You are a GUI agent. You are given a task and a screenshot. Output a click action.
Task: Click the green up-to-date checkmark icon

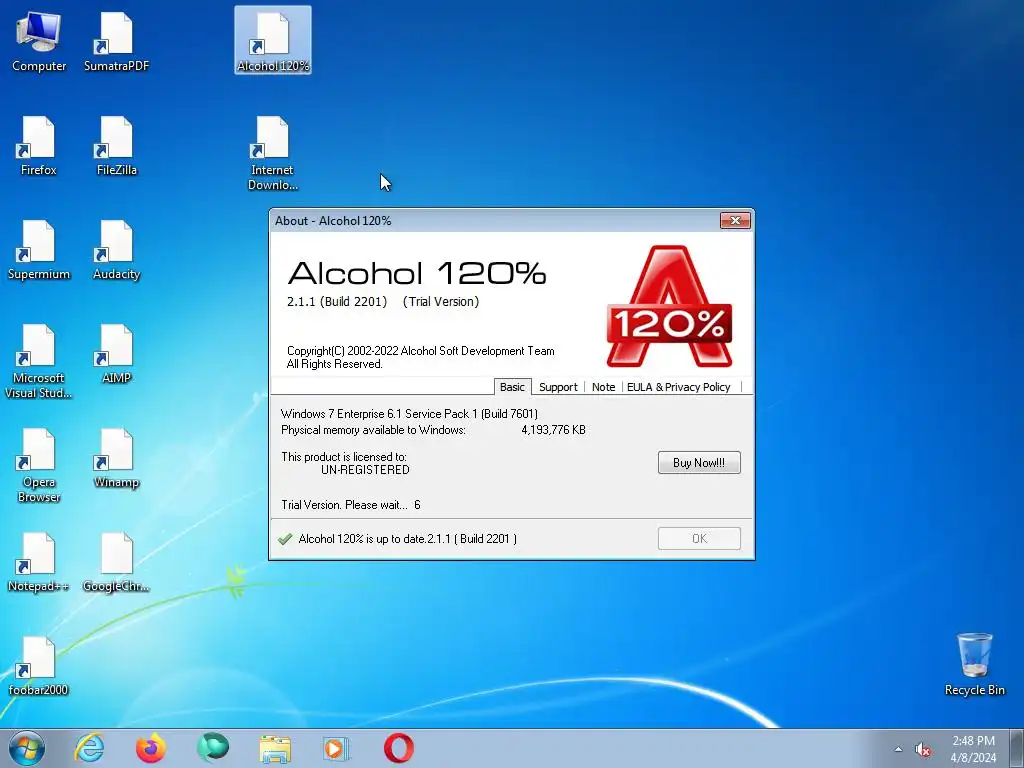point(285,539)
